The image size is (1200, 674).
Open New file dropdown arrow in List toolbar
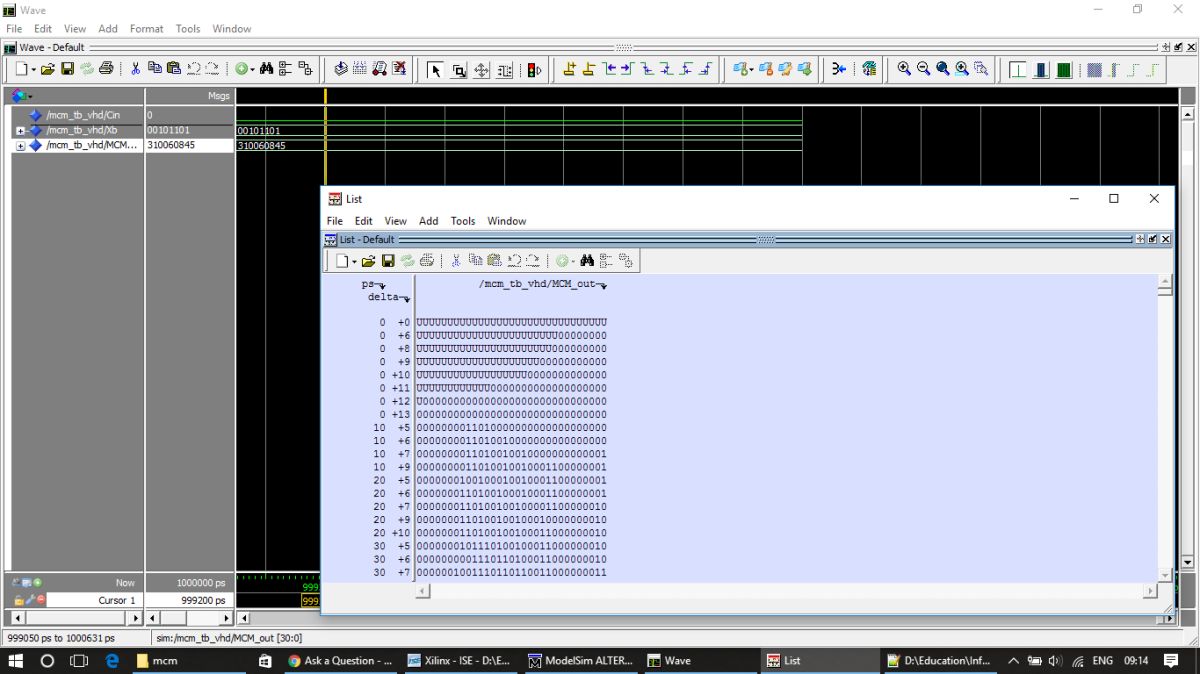pyautogui.click(x=353, y=262)
